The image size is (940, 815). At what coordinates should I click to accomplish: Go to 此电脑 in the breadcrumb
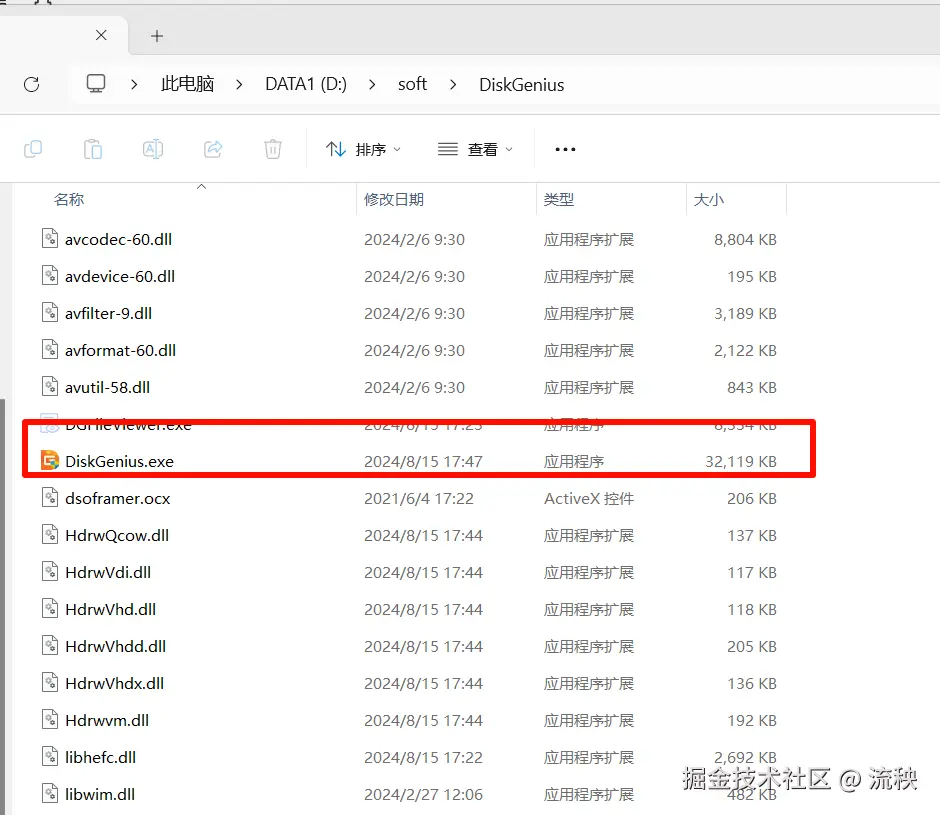tap(188, 84)
